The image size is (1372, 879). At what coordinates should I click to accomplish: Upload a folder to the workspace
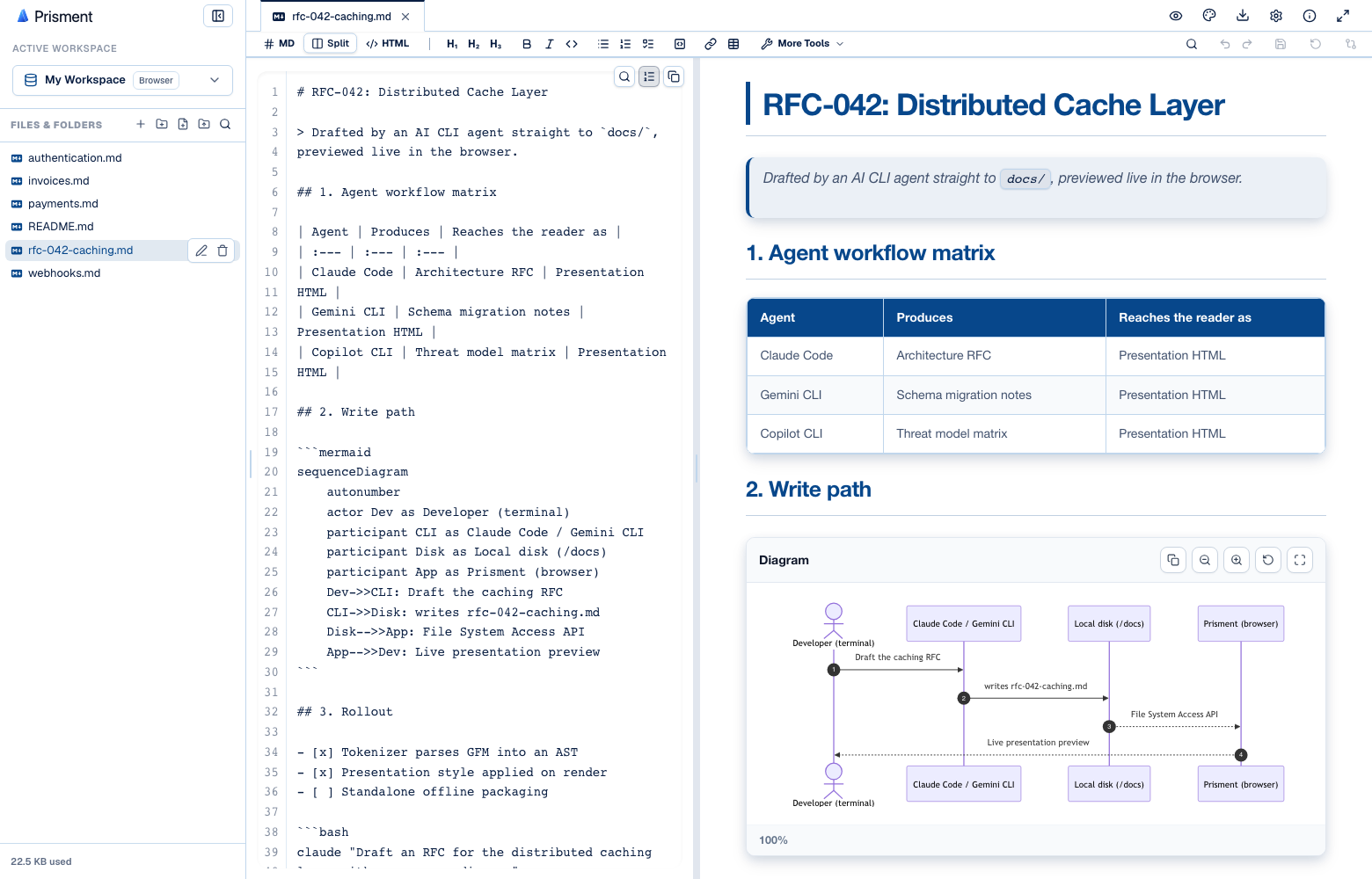tap(204, 124)
